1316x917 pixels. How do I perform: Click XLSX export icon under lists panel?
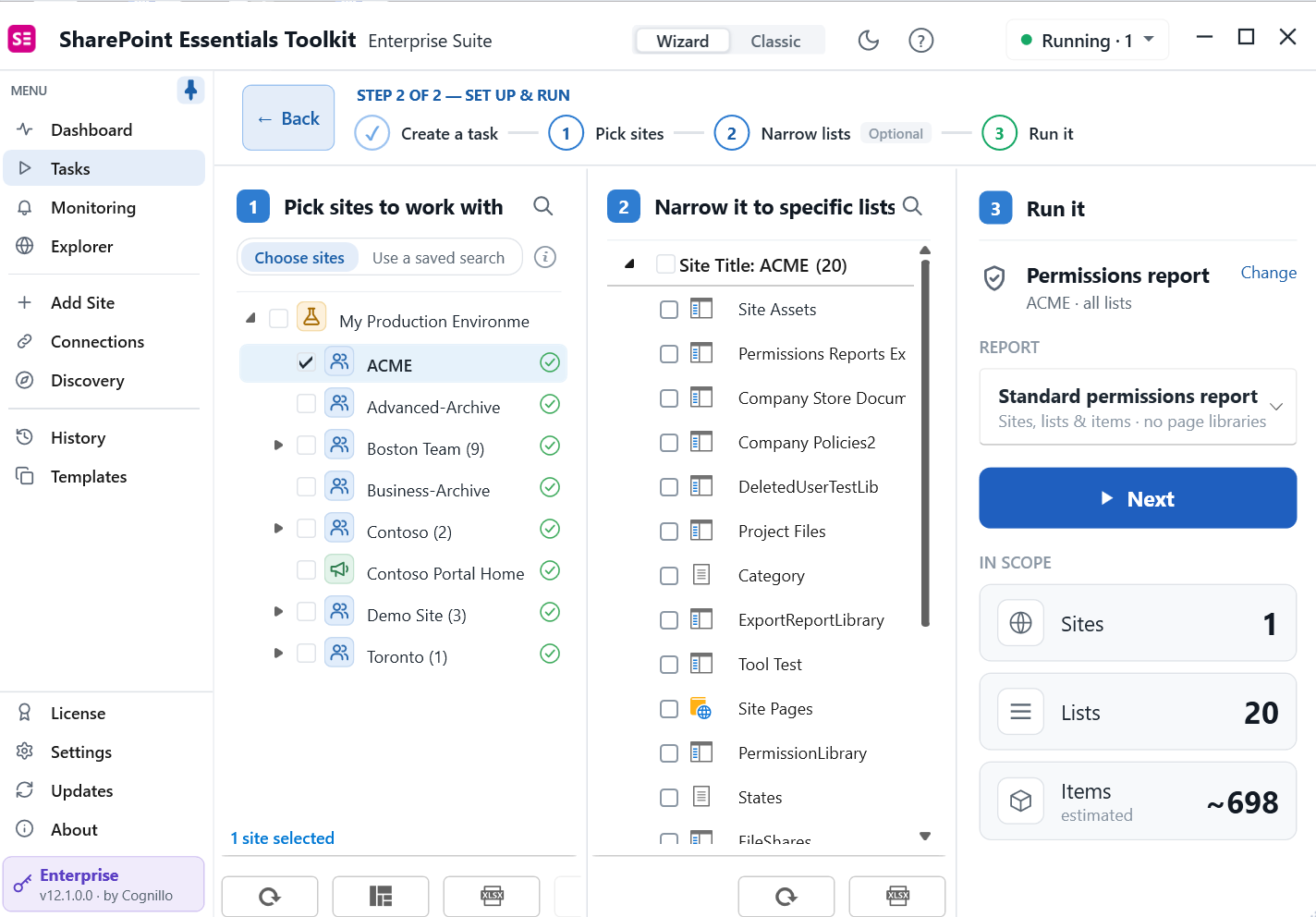(x=897, y=896)
